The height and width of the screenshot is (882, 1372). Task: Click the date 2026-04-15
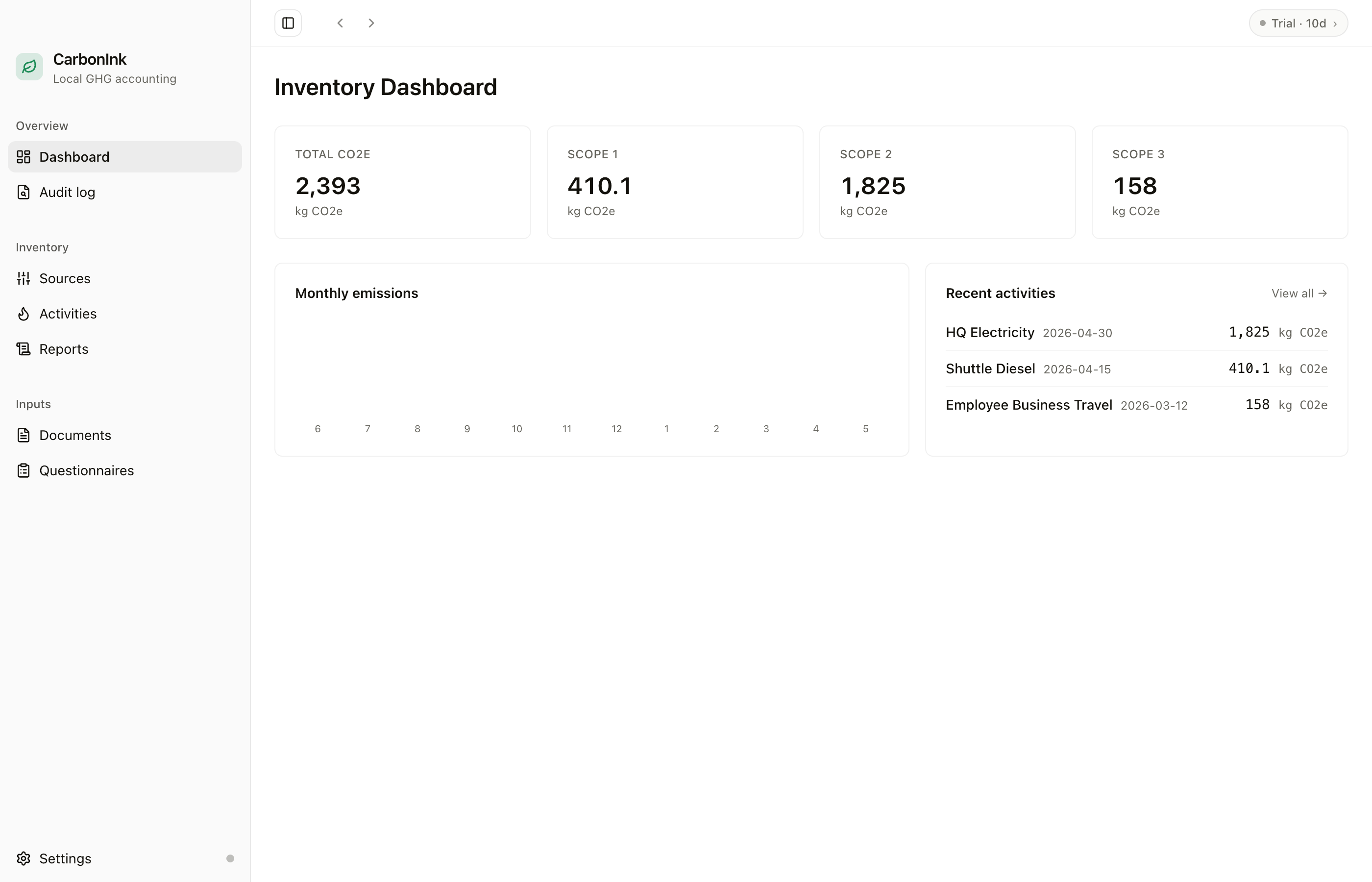1077,369
